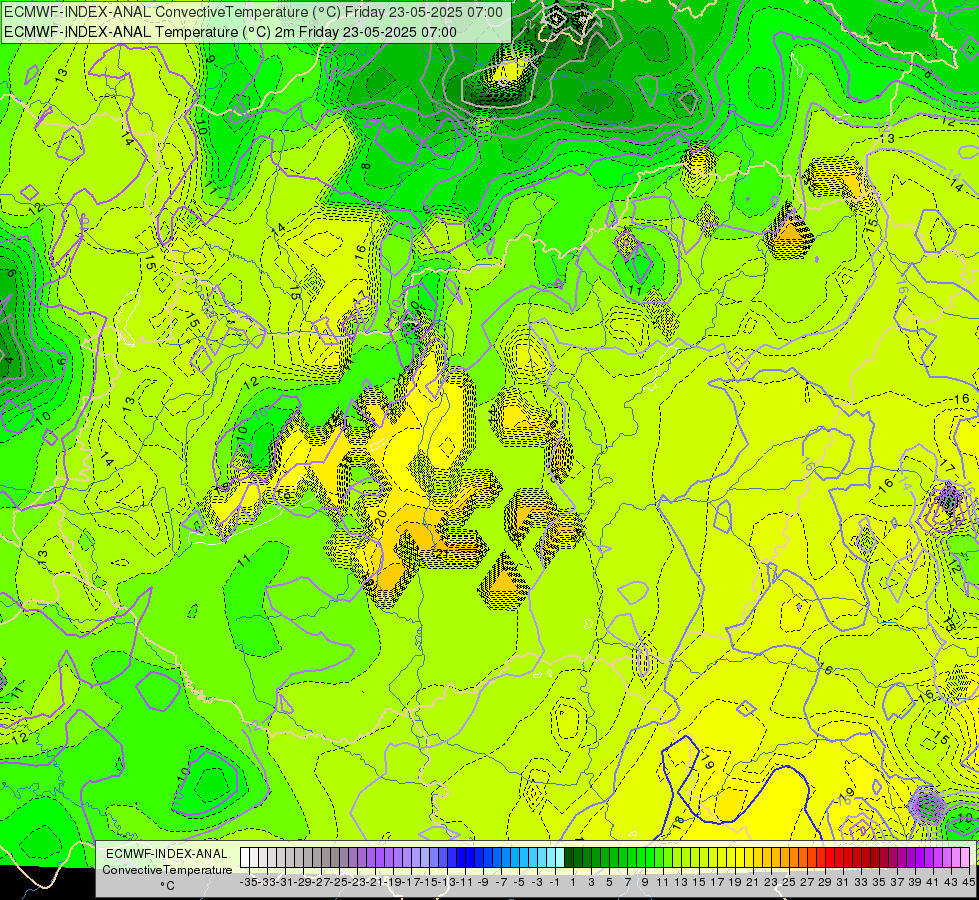
Task: Click the legend scale value '23'
Action: (x=772, y=882)
